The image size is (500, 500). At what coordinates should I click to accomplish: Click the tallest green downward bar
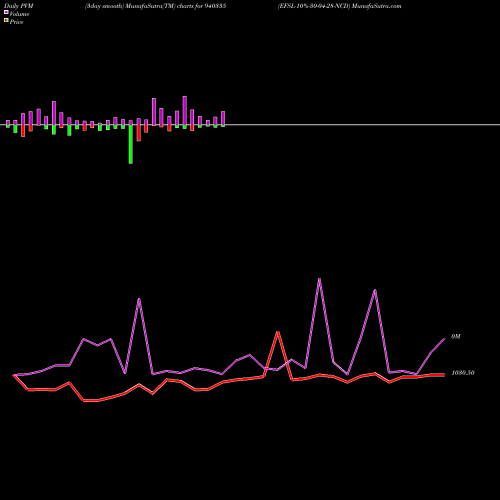[131, 144]
